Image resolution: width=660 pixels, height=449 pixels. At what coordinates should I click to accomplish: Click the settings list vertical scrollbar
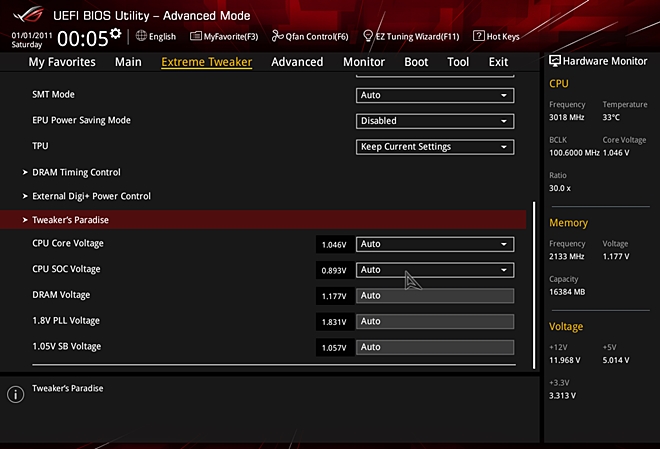(x=534, y=285)
